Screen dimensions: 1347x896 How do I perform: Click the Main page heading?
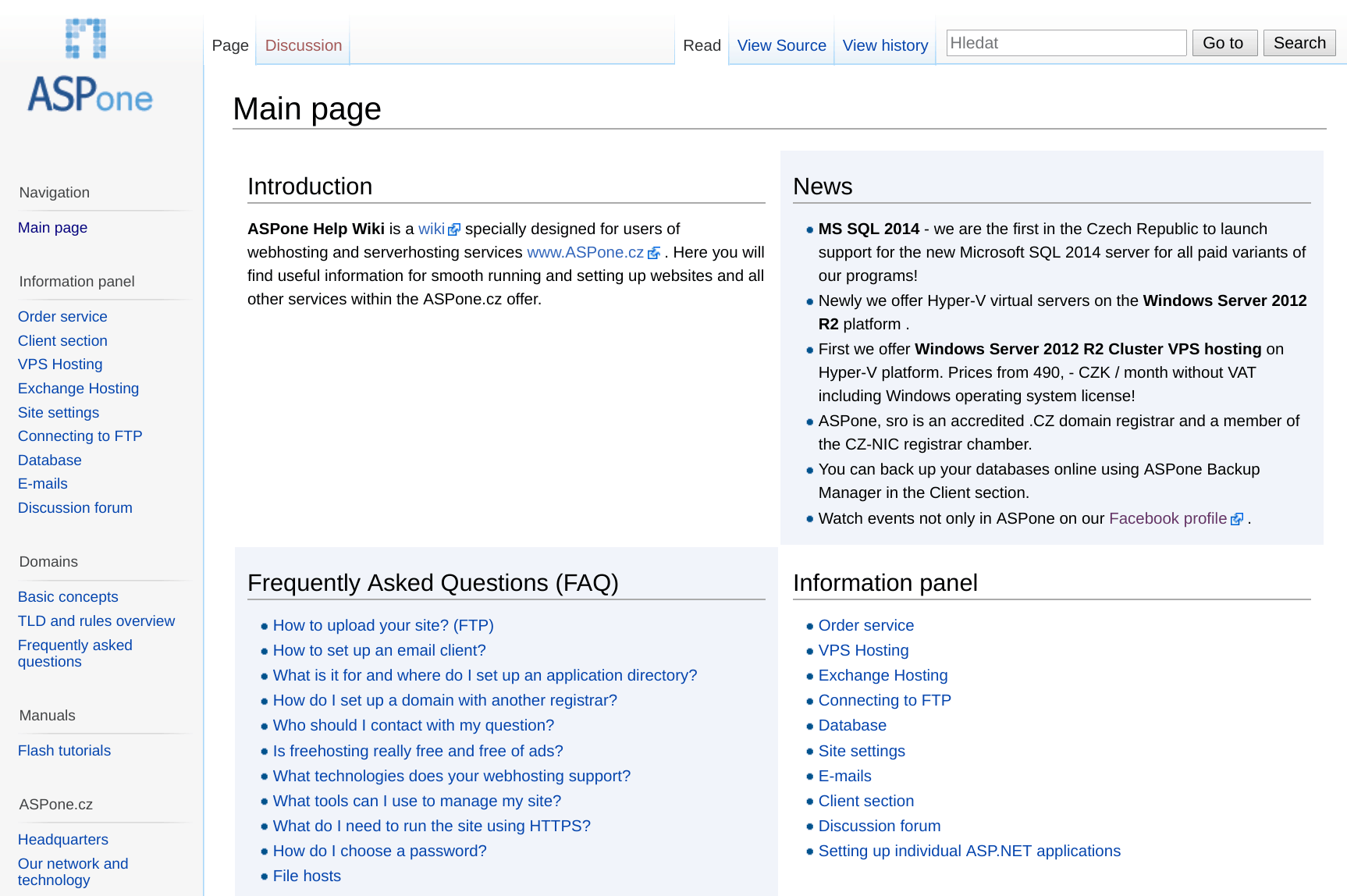(307, 109)
